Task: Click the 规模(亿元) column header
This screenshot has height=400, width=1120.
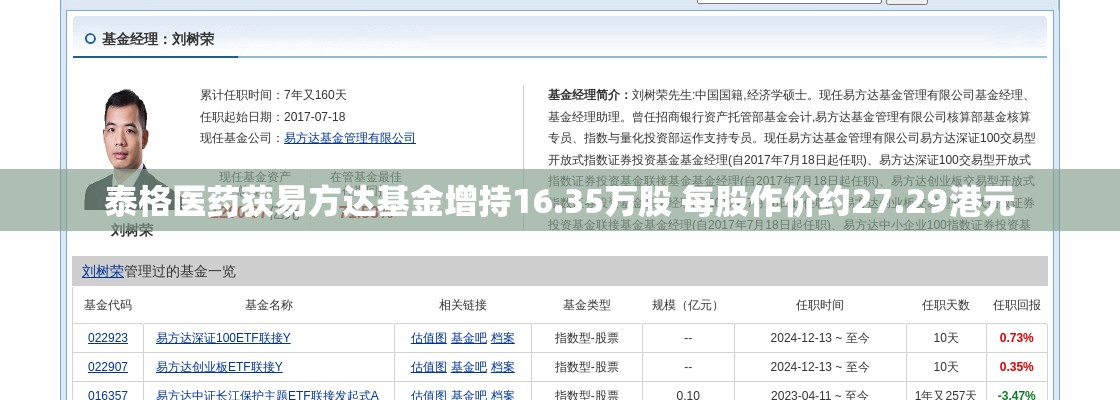Action: (x=688, y=305)
